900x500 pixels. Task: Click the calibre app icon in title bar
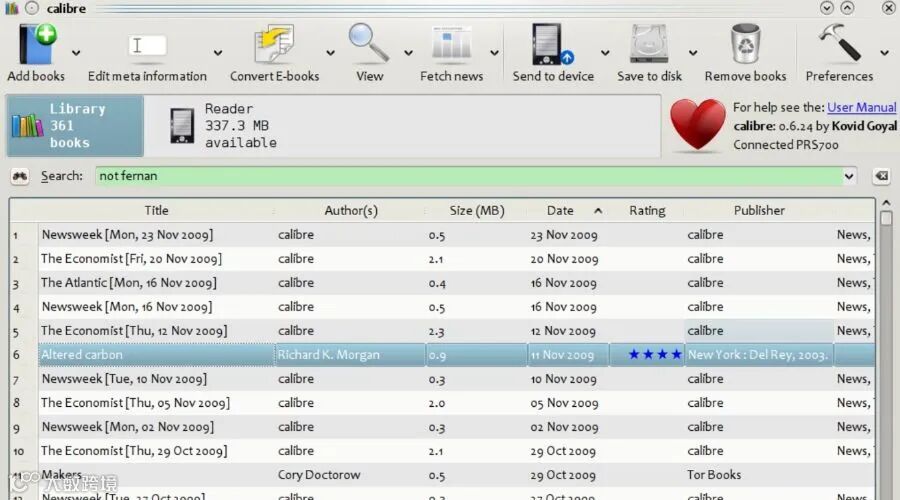[11, 8]
